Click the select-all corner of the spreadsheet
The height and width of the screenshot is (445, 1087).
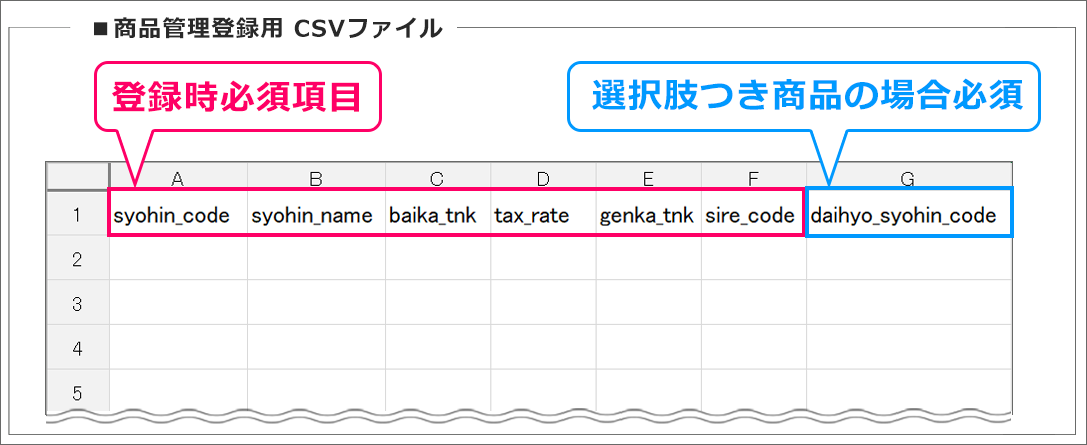coord(77,178)
